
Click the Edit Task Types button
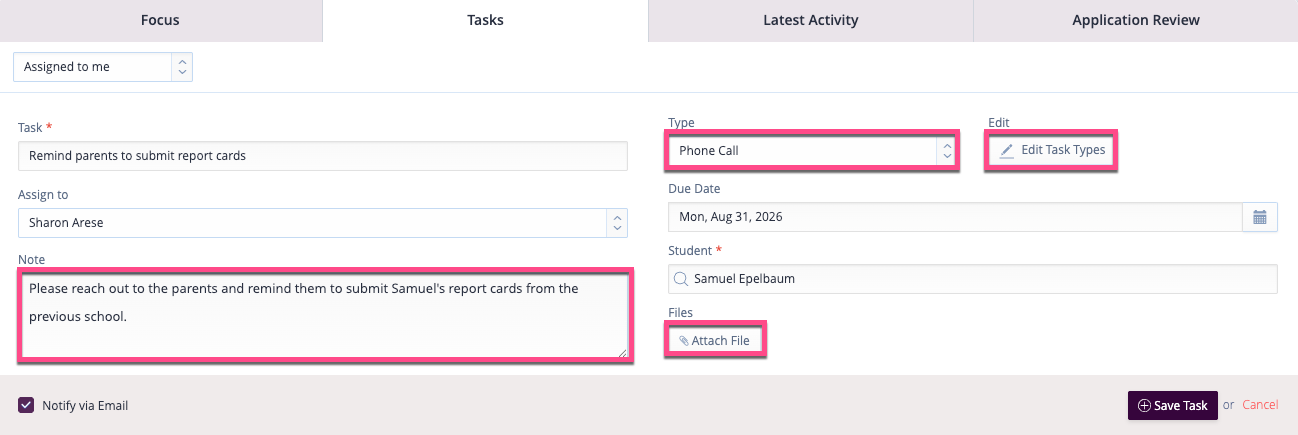1052,150
